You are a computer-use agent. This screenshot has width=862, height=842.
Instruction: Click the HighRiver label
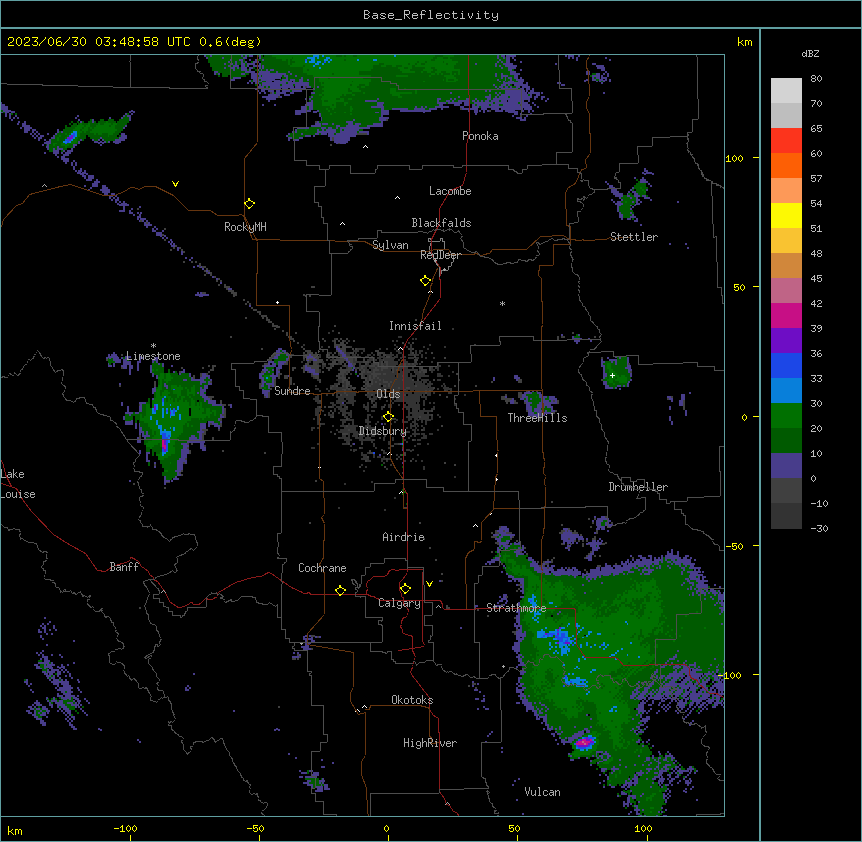click(x=430, y=743)
